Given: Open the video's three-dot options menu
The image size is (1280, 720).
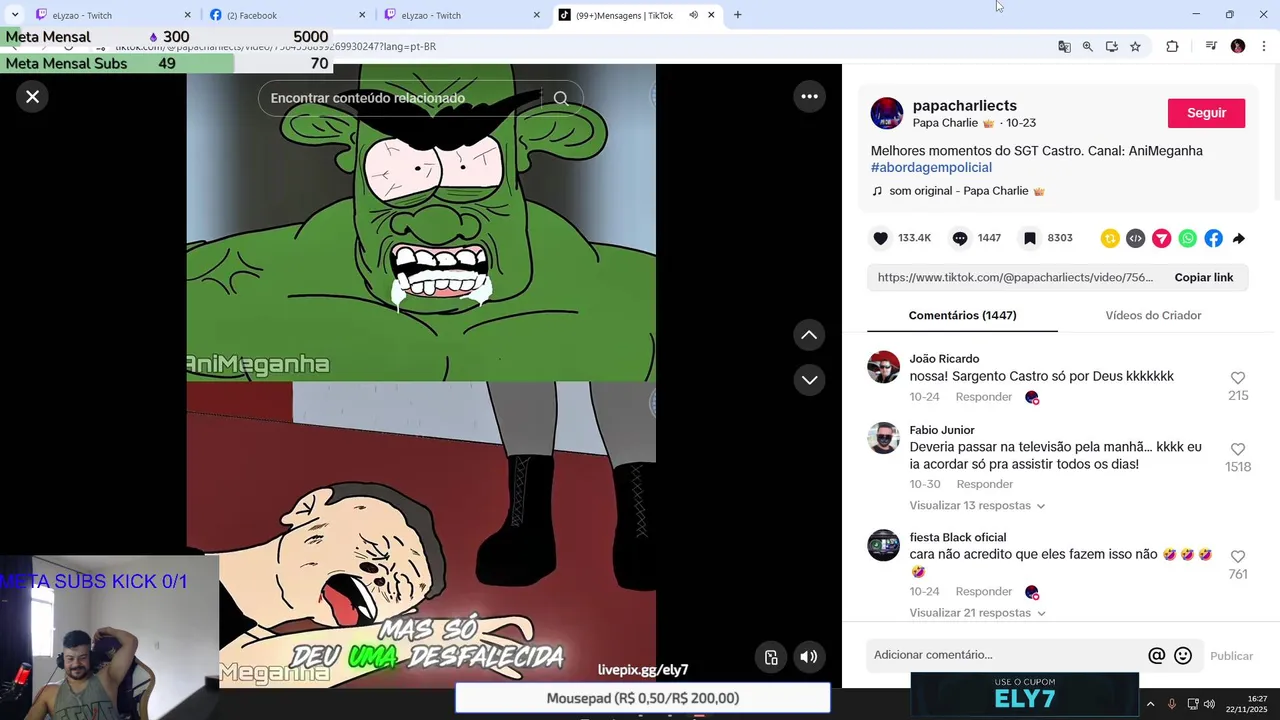Looking at the screenshot, I should (809, 96).
